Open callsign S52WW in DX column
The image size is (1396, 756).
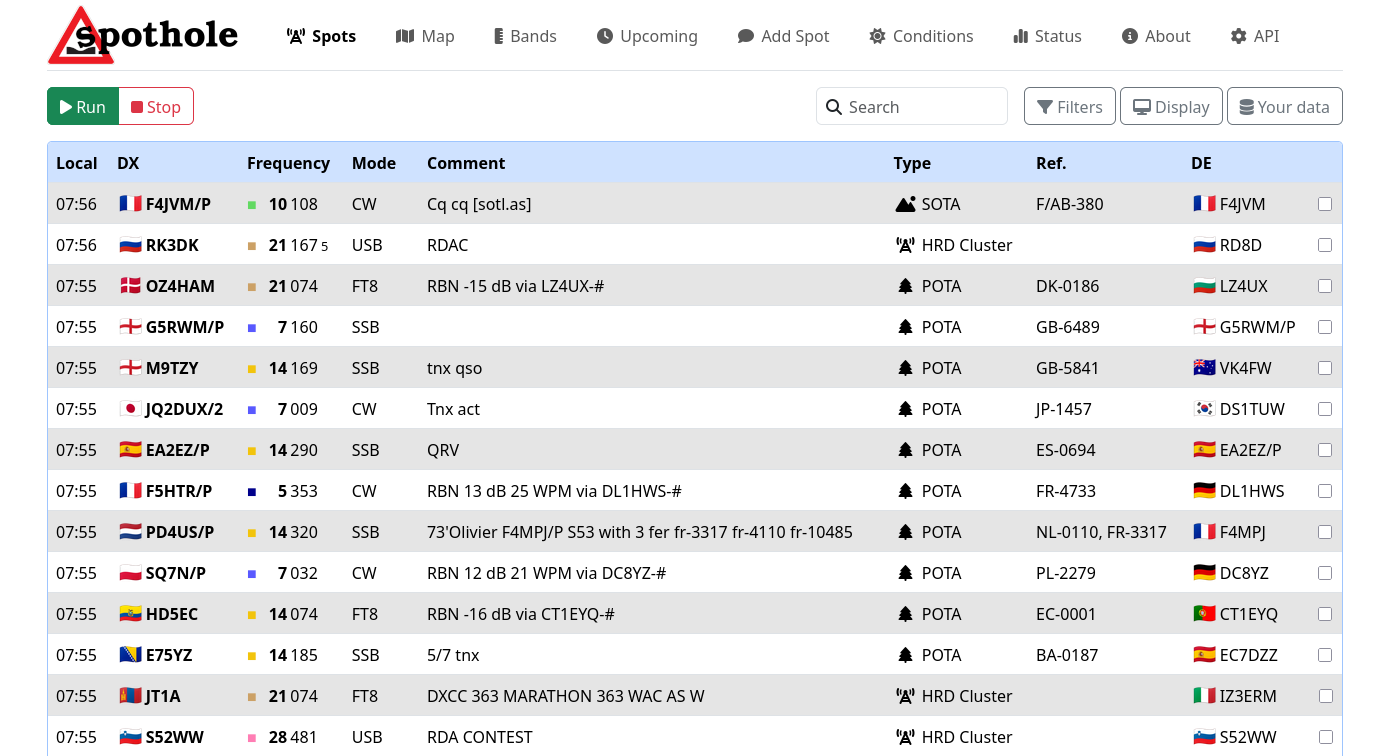175,737
